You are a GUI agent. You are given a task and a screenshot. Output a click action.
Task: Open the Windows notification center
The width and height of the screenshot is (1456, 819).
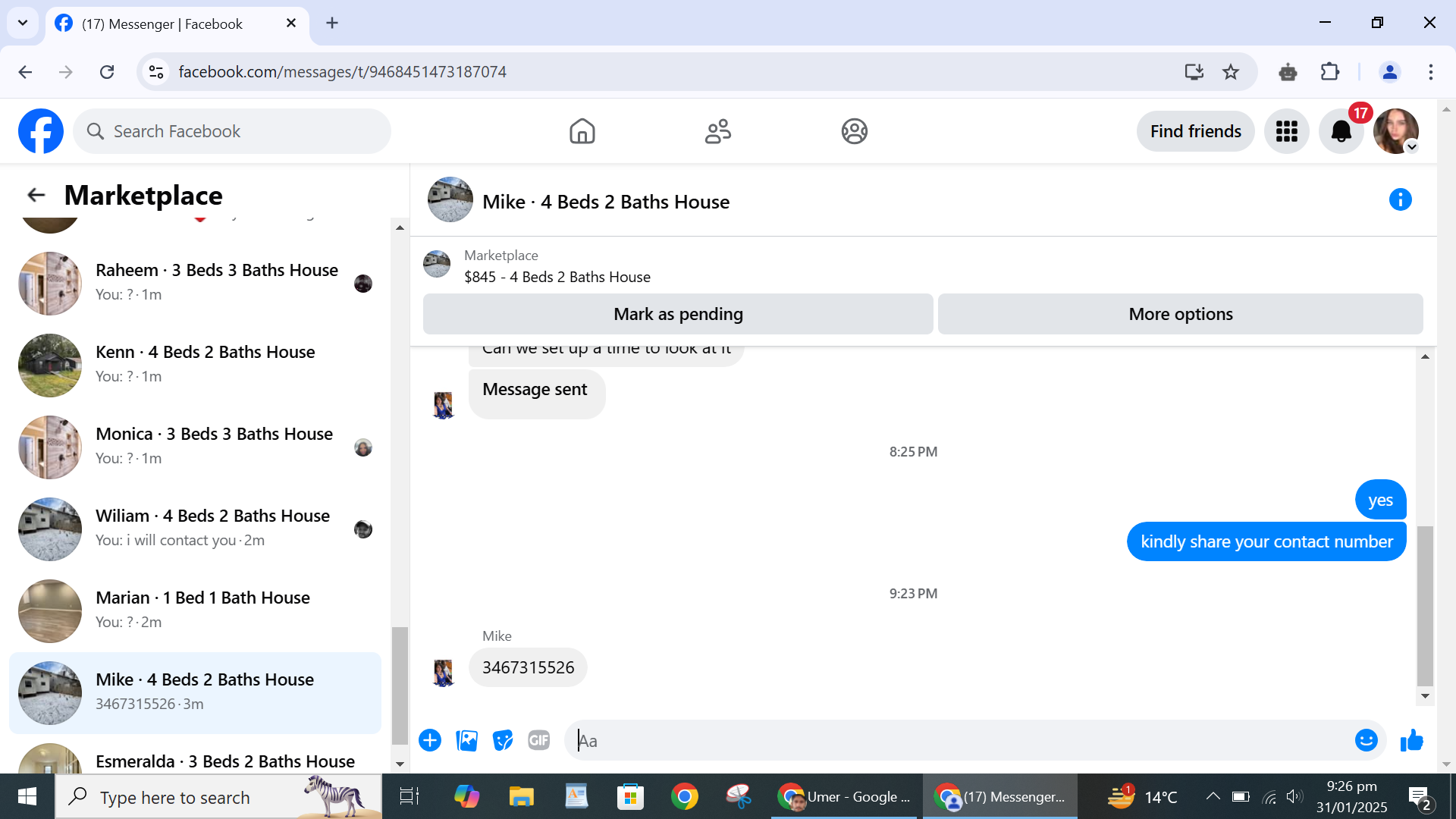tap(1419, 797)
